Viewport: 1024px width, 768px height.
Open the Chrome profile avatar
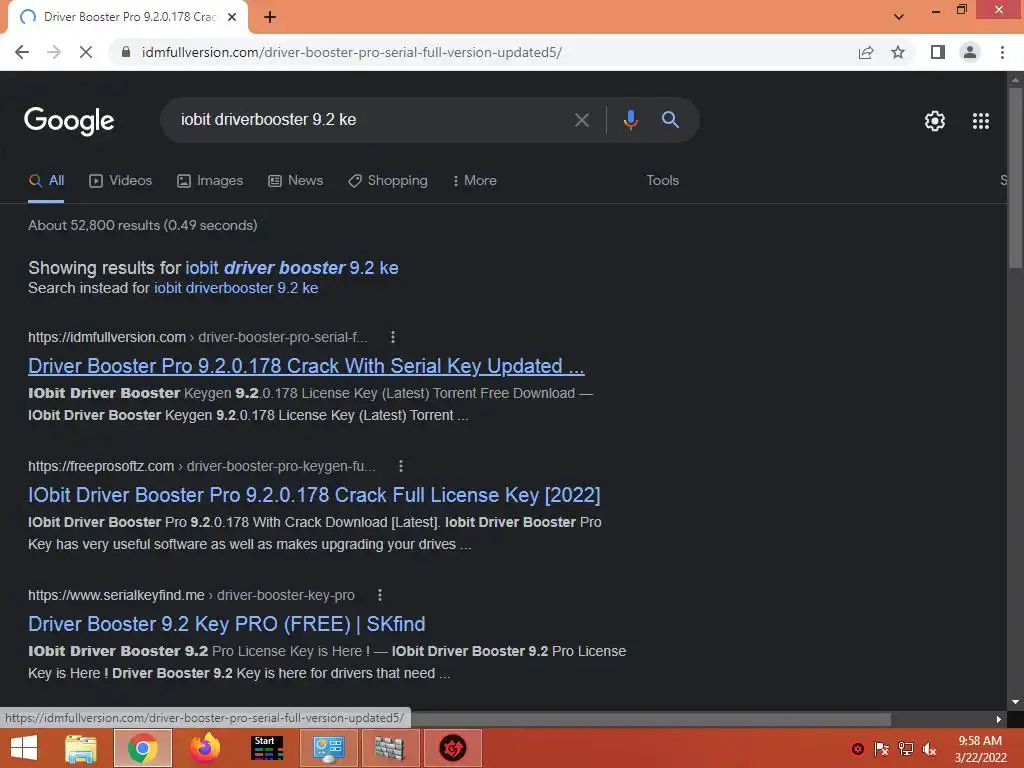click(970, 52)
